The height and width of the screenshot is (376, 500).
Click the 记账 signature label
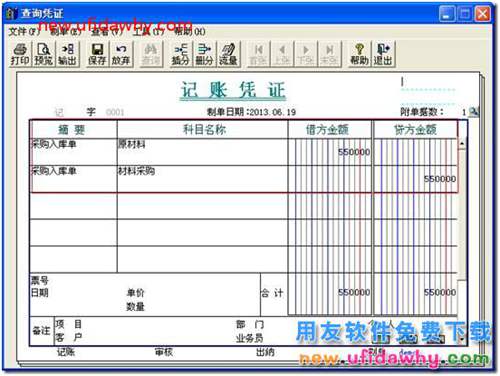click(x=66, y=352)
